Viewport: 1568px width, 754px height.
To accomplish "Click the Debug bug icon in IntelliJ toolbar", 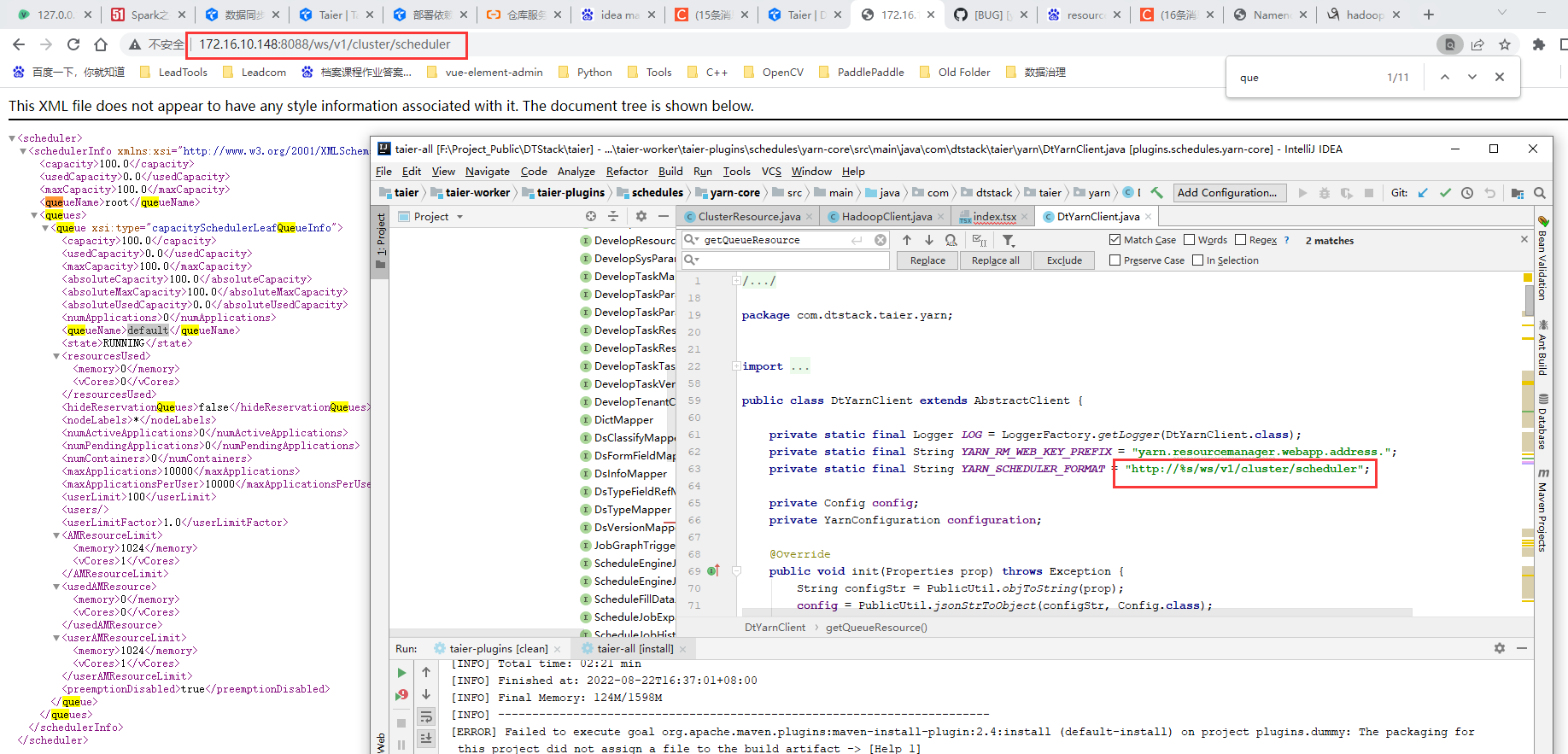I will coord(1325,193).
